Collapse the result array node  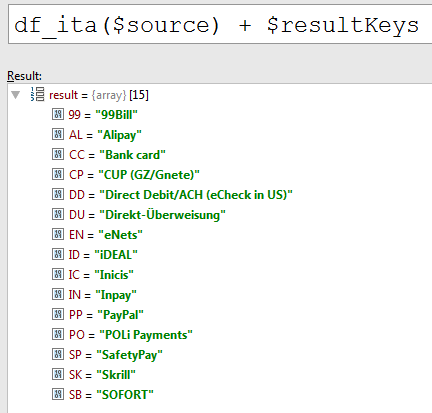[x=16, y=95]
